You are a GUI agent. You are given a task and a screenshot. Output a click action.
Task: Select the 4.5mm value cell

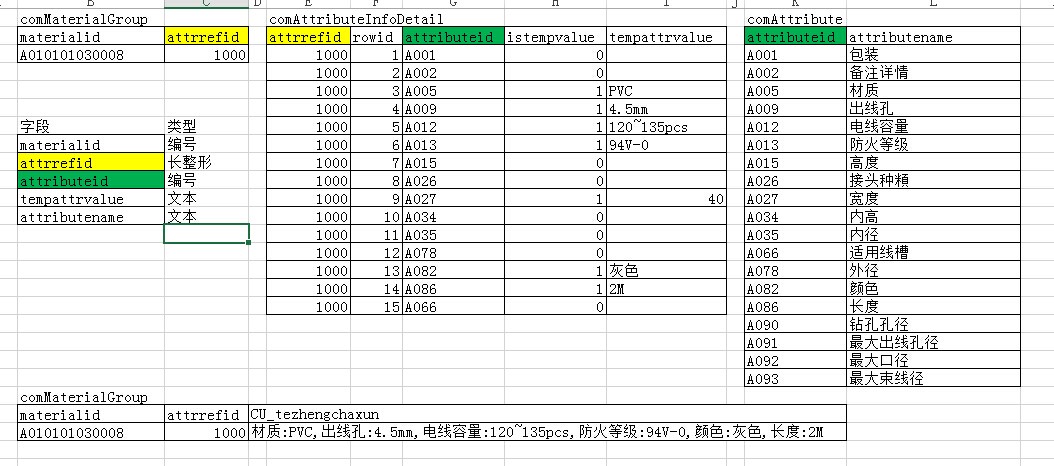(666, 109)
